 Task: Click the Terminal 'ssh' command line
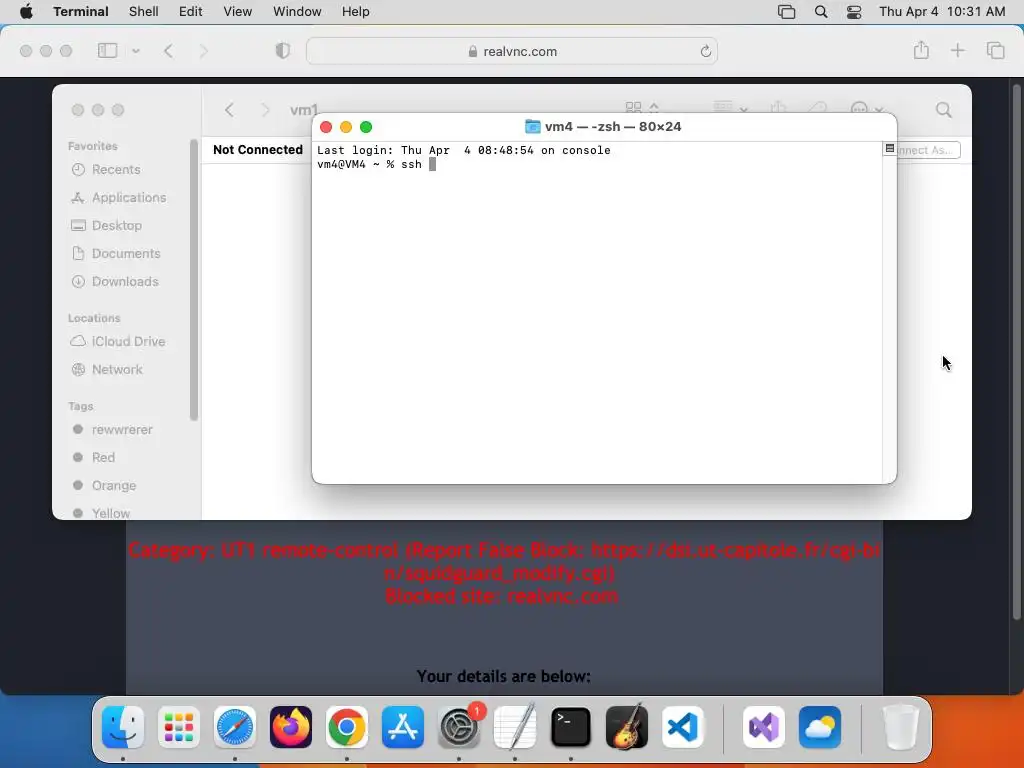pos(376,165)
